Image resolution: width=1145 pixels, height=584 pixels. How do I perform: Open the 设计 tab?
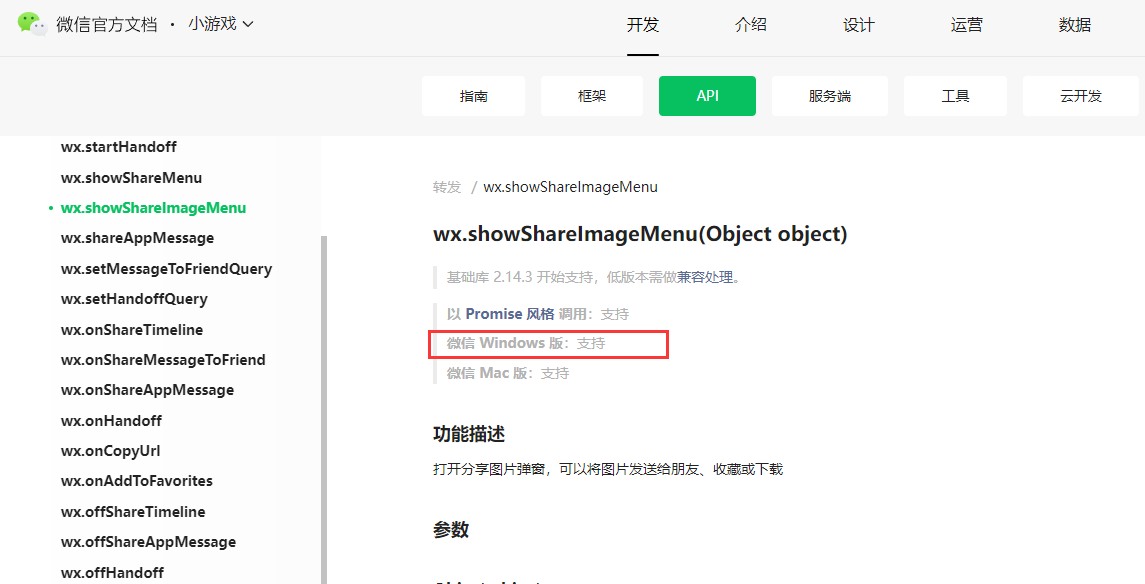pyautogui.click(x=859, y=25)
